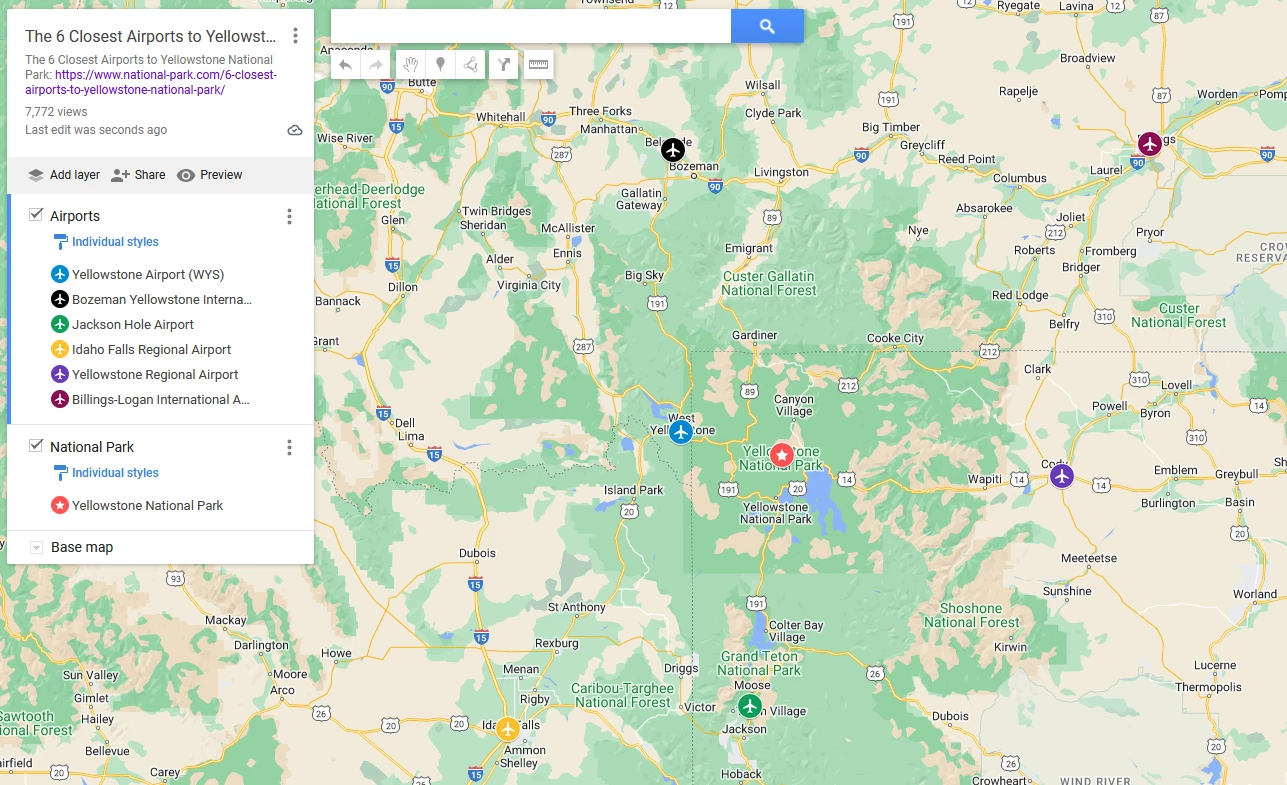Open the Airports layer options menu
This screenshot has width=1287, height=785.
pos(289,216)
